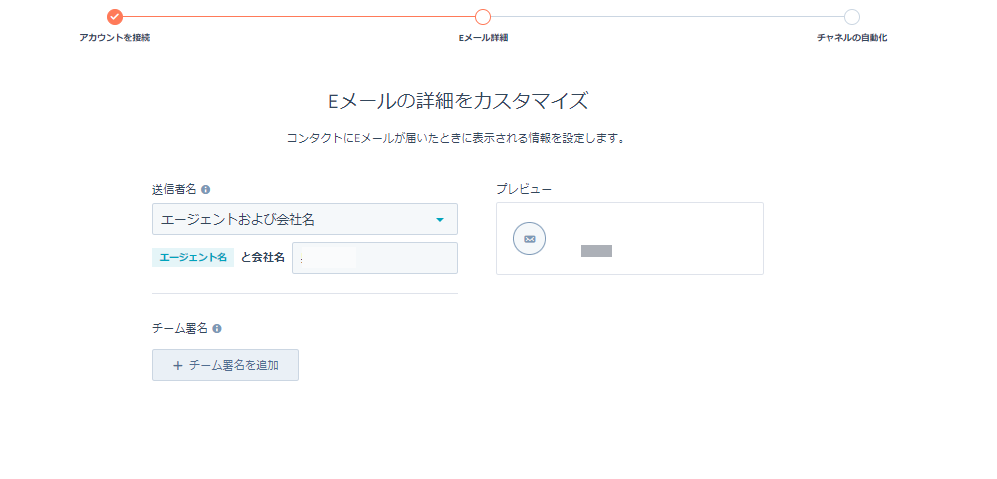
Task: Click the gray placeholder bar in preview
Action: pyautogui.click(x=596, y=251)
